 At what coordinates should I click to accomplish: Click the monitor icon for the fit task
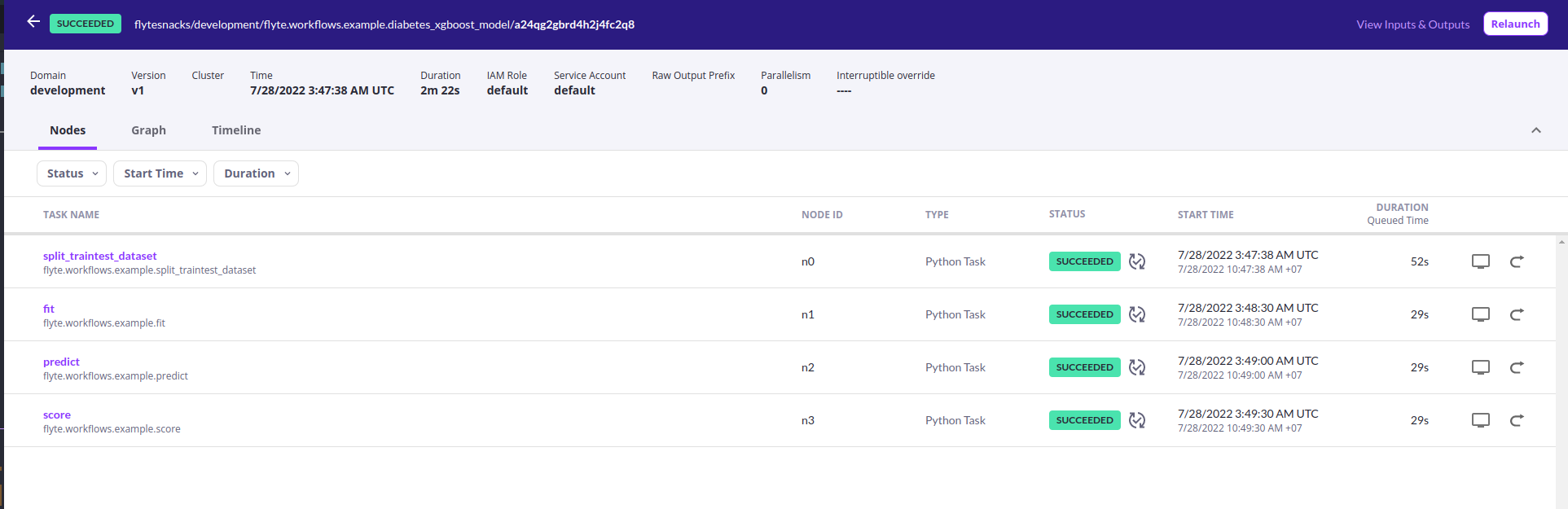1480,314
